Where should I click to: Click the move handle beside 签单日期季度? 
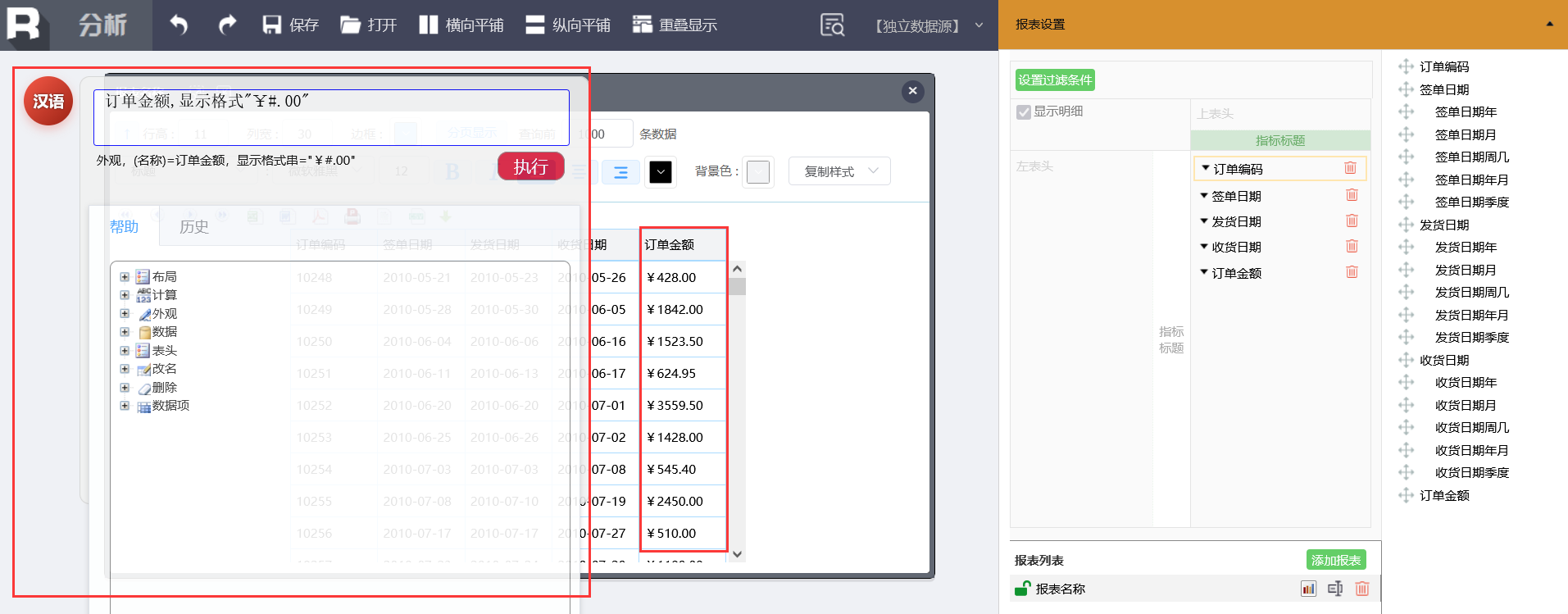(x=1407, y=202)
